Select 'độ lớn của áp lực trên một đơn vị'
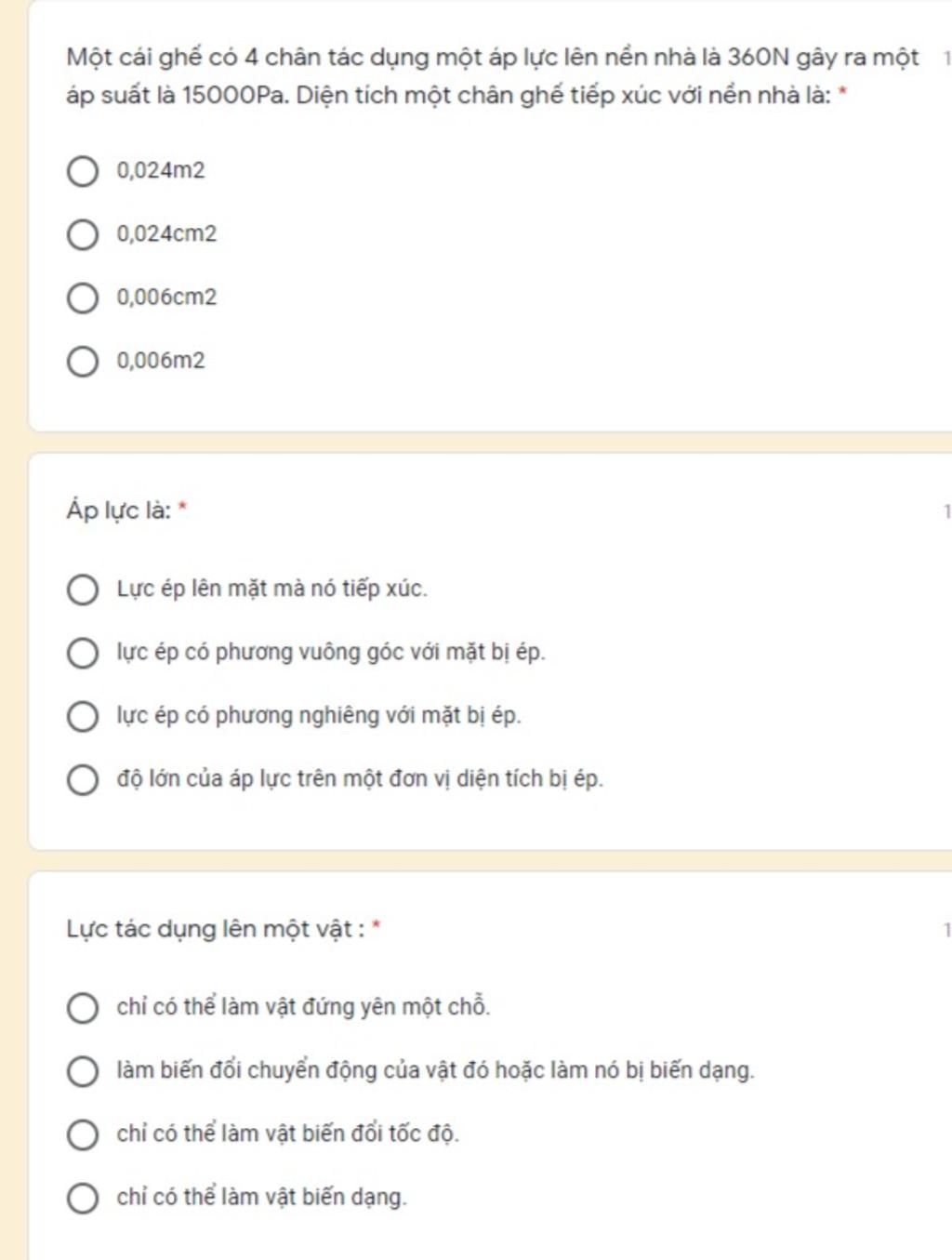952x1260 pixels. point(82,779)
